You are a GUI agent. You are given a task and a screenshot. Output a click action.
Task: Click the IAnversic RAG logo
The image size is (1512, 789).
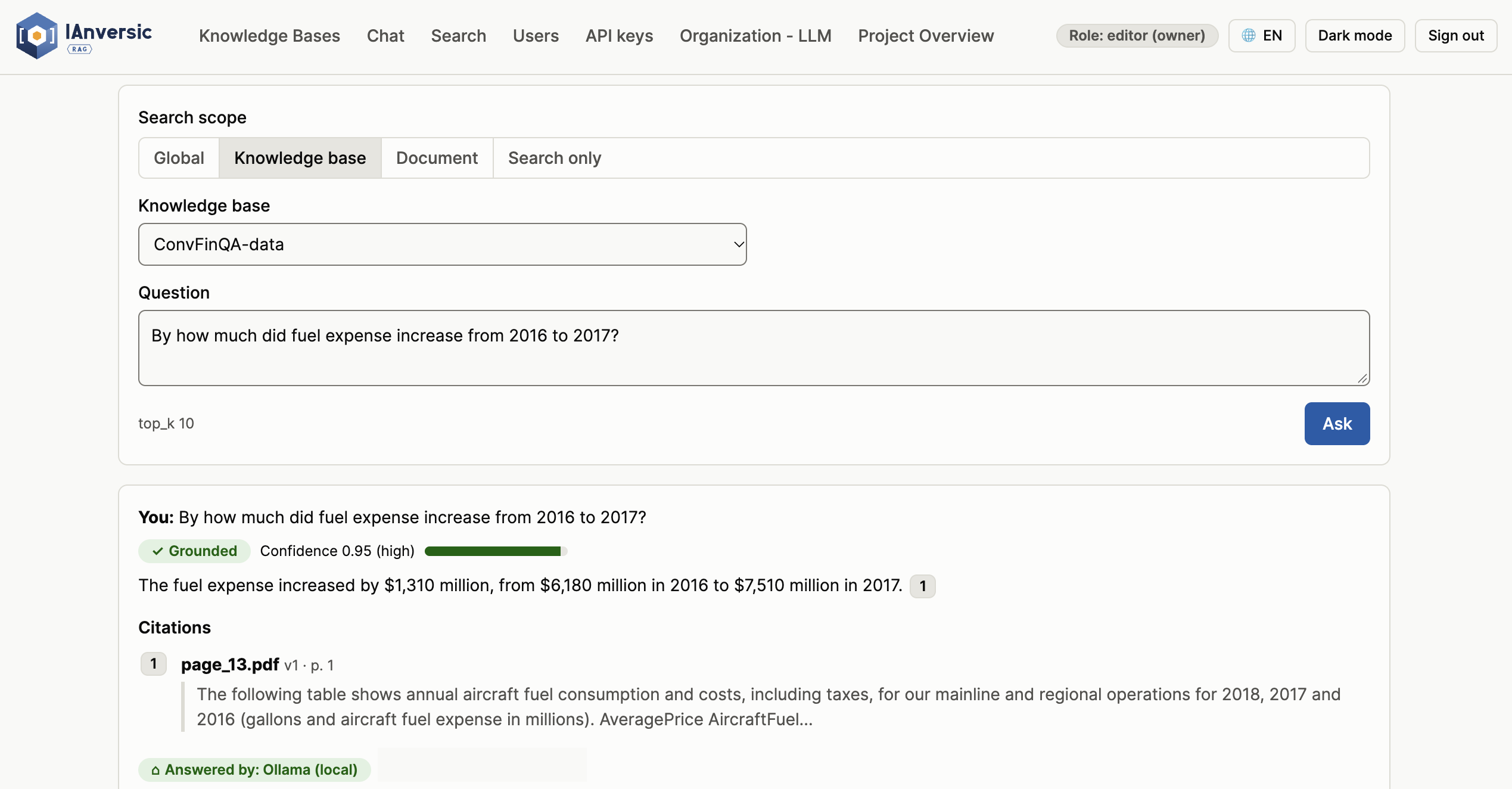[84, 36]
